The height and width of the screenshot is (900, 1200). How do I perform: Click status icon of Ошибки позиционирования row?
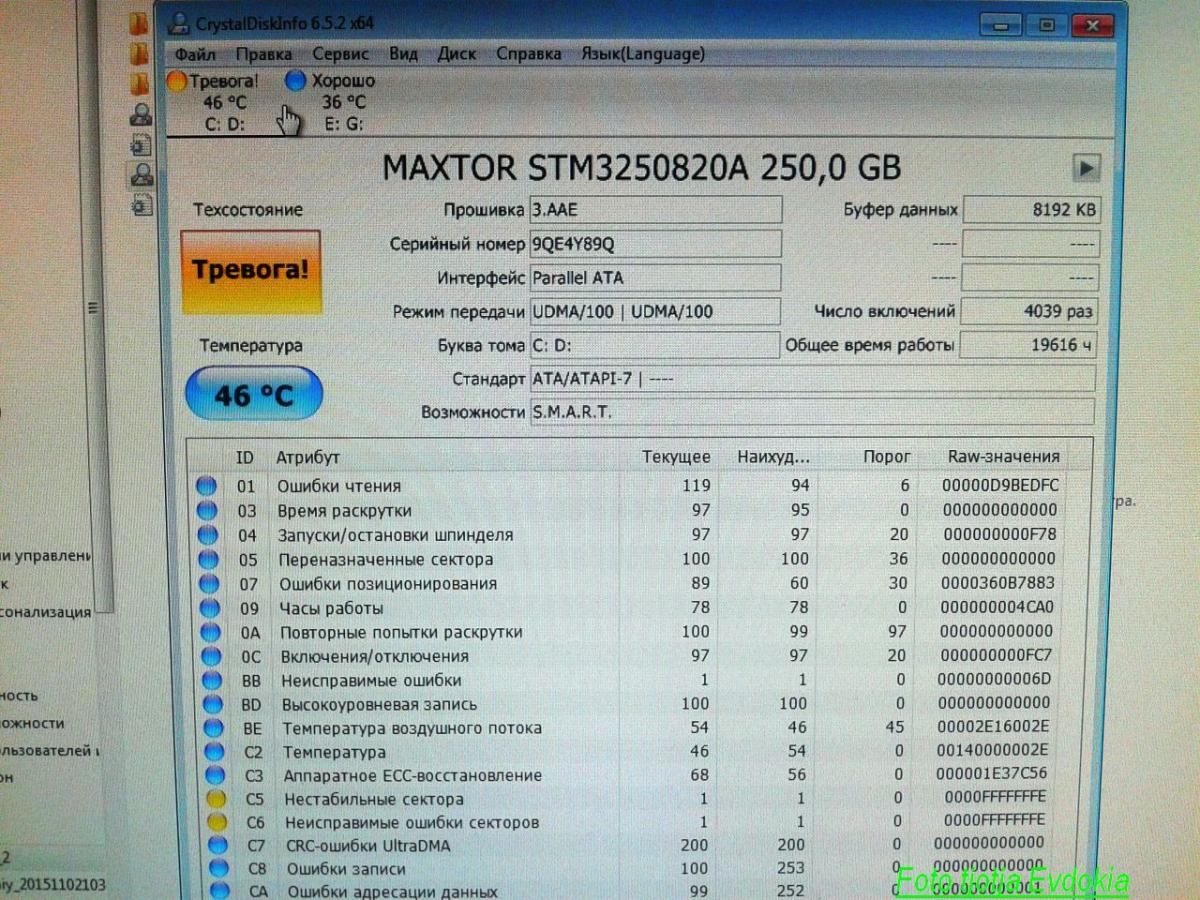coord(208,583)
